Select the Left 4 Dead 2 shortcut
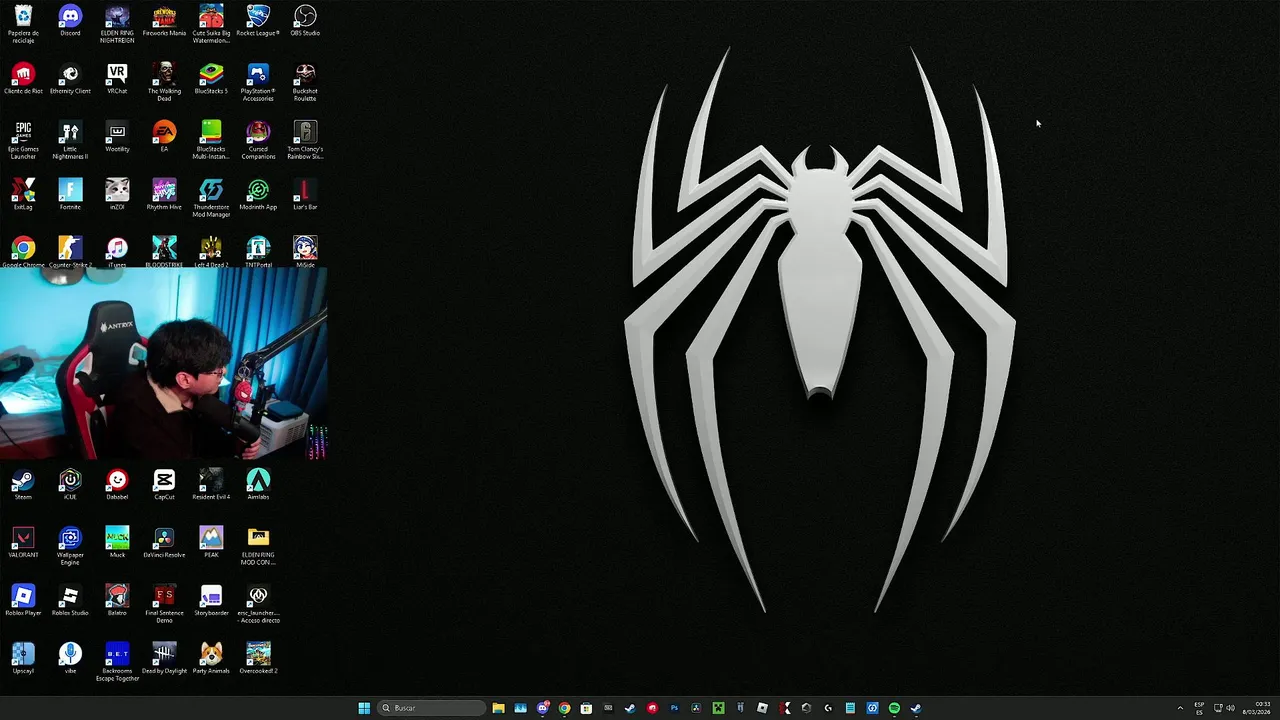Viewport: 1280px width, 720px height. click(x=211, y=252)
